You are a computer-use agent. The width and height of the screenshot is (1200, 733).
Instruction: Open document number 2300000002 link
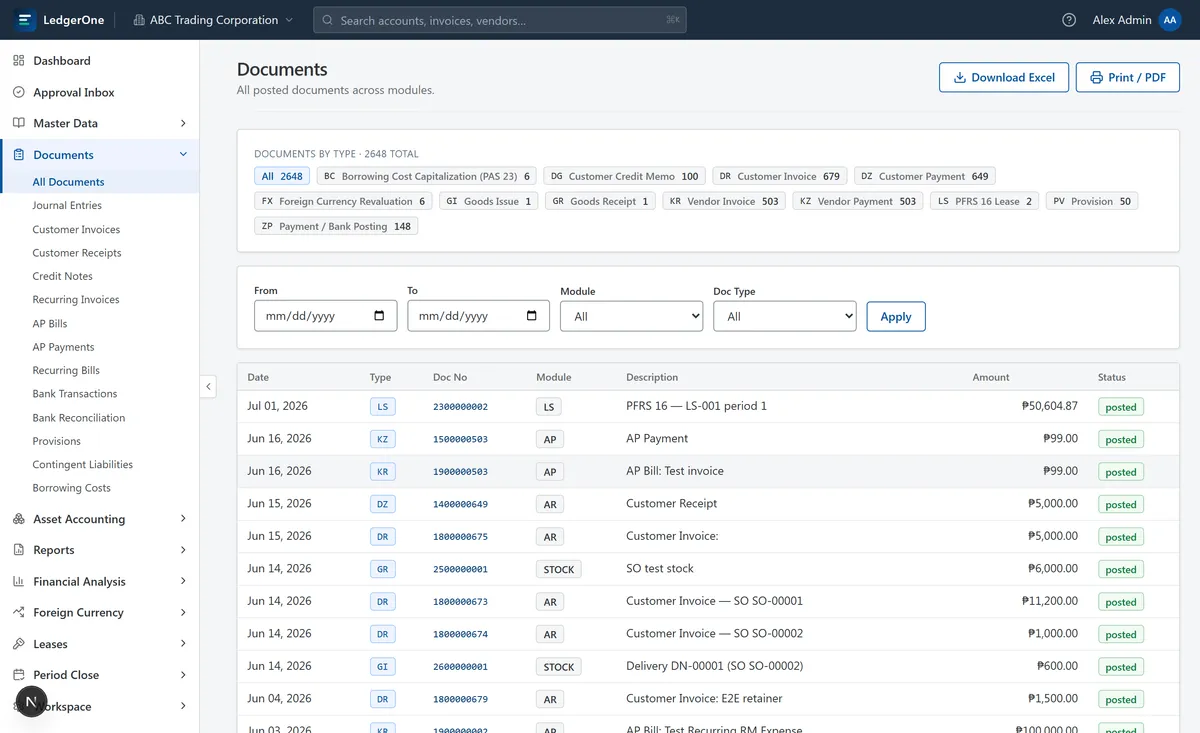(460, 407)
